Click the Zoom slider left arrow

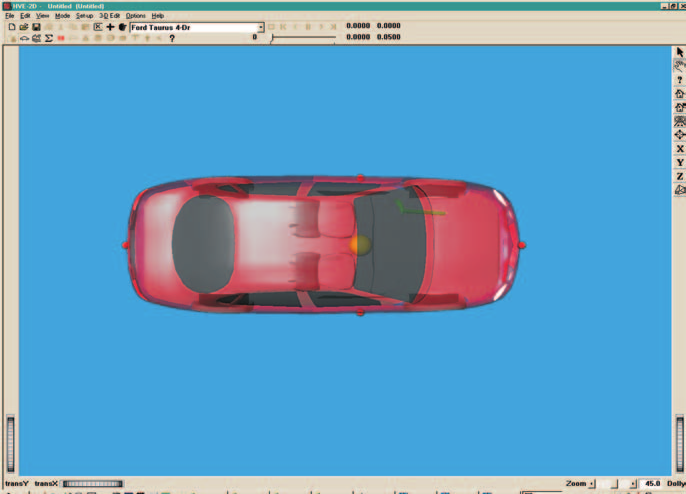tap(592, 484)
